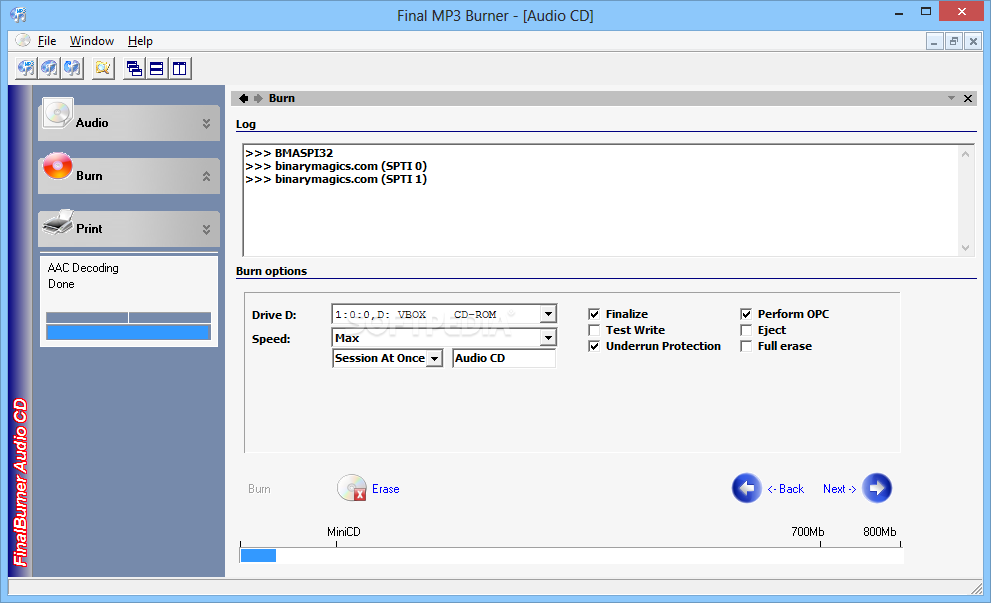Image resolution: width=991 pixels, height=603 pixels.
Task: Restore the inner MDI window
Action: point(954,42)
